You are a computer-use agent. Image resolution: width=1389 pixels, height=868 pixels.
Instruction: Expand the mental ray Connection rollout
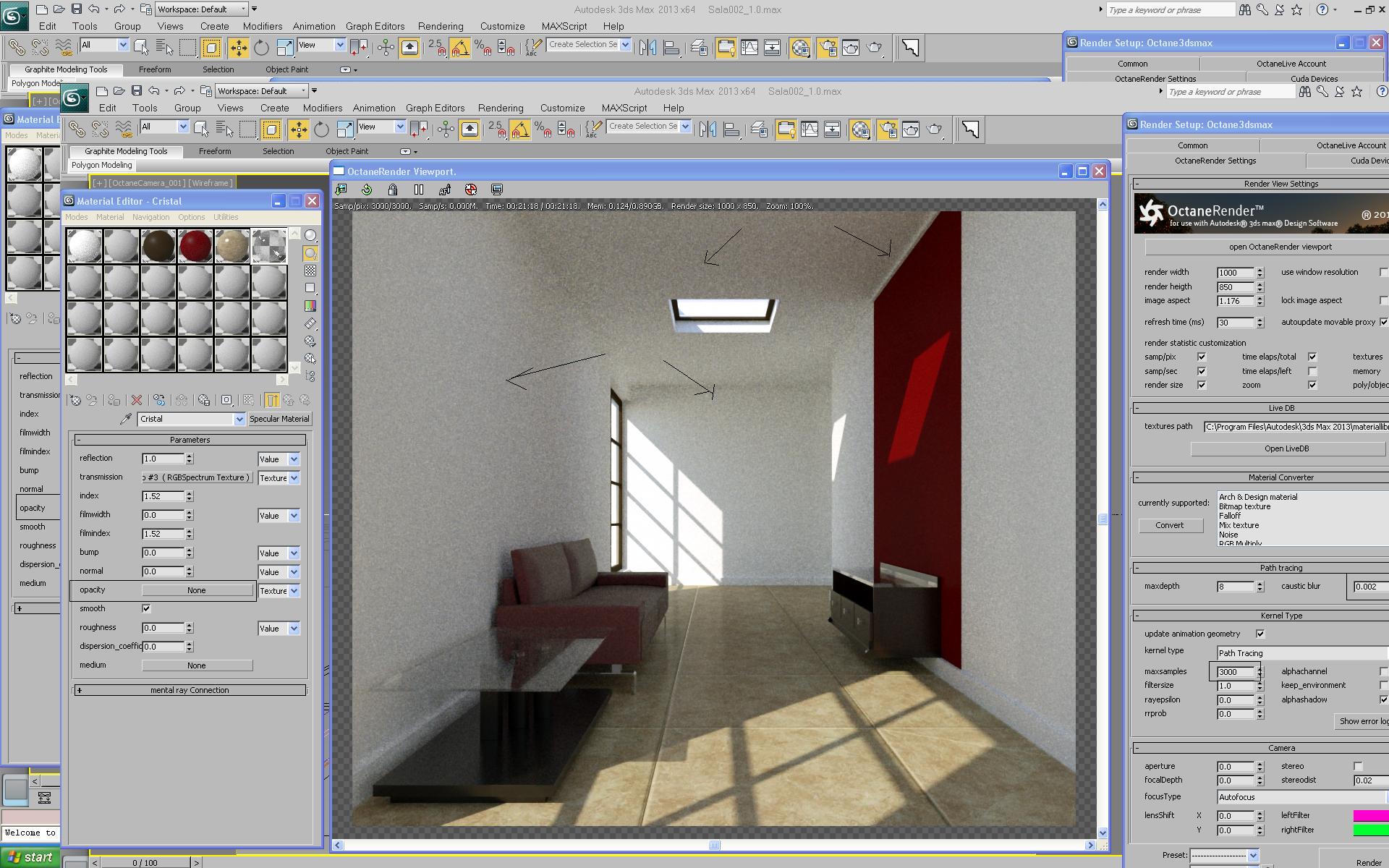[190, 690]
